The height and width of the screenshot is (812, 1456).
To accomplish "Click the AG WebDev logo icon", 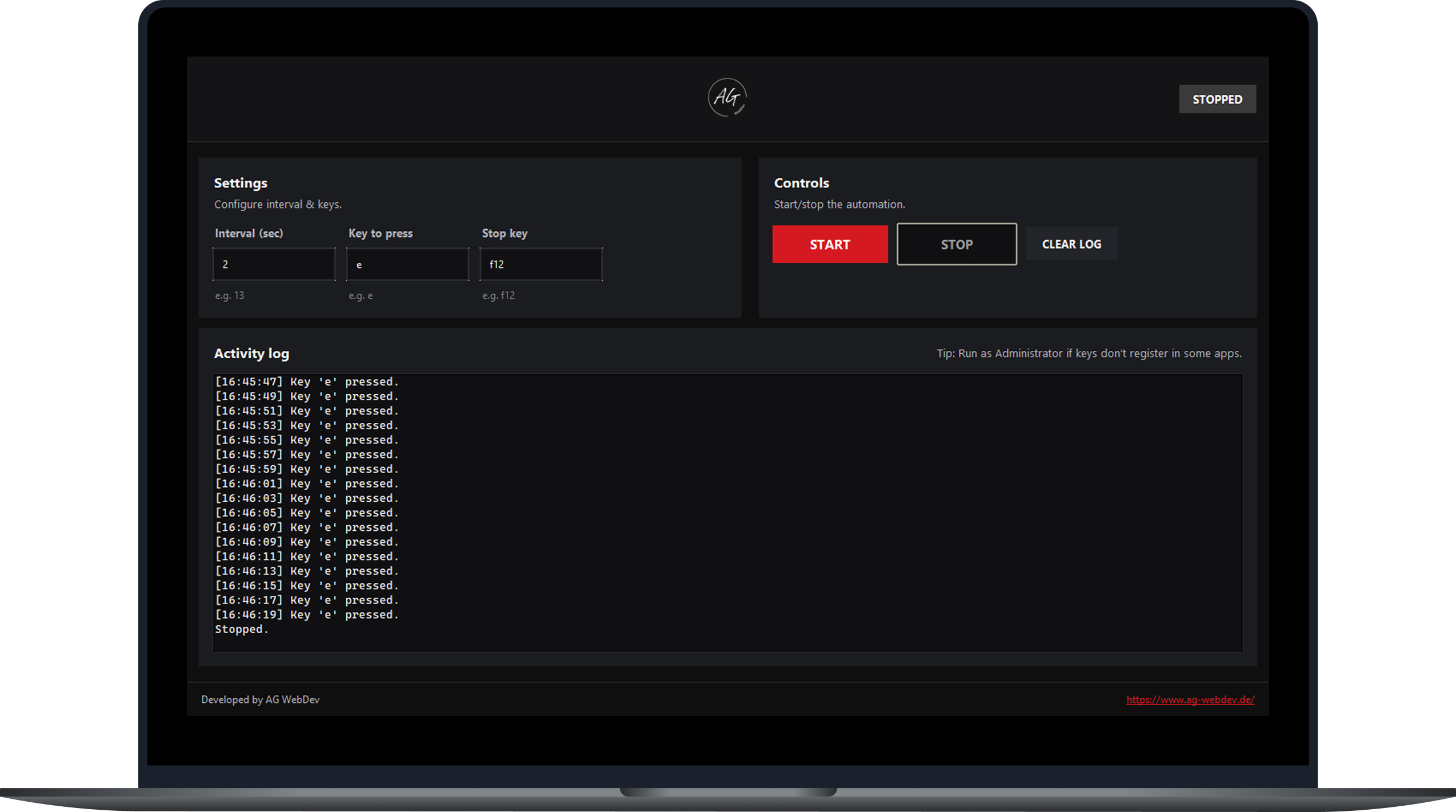I will [x=728, y=97].
